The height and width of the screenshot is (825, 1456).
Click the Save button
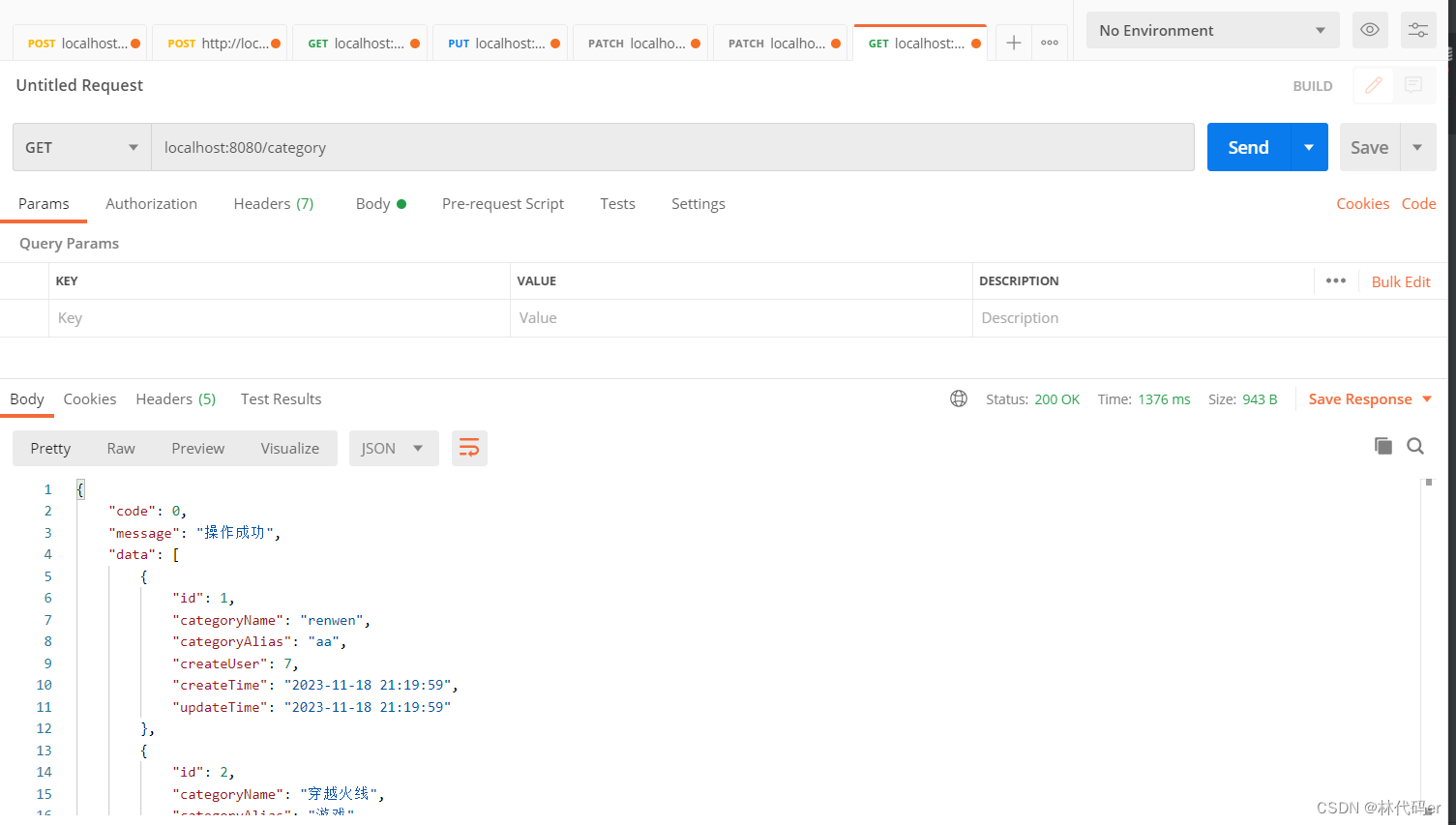click(1370, 147)
